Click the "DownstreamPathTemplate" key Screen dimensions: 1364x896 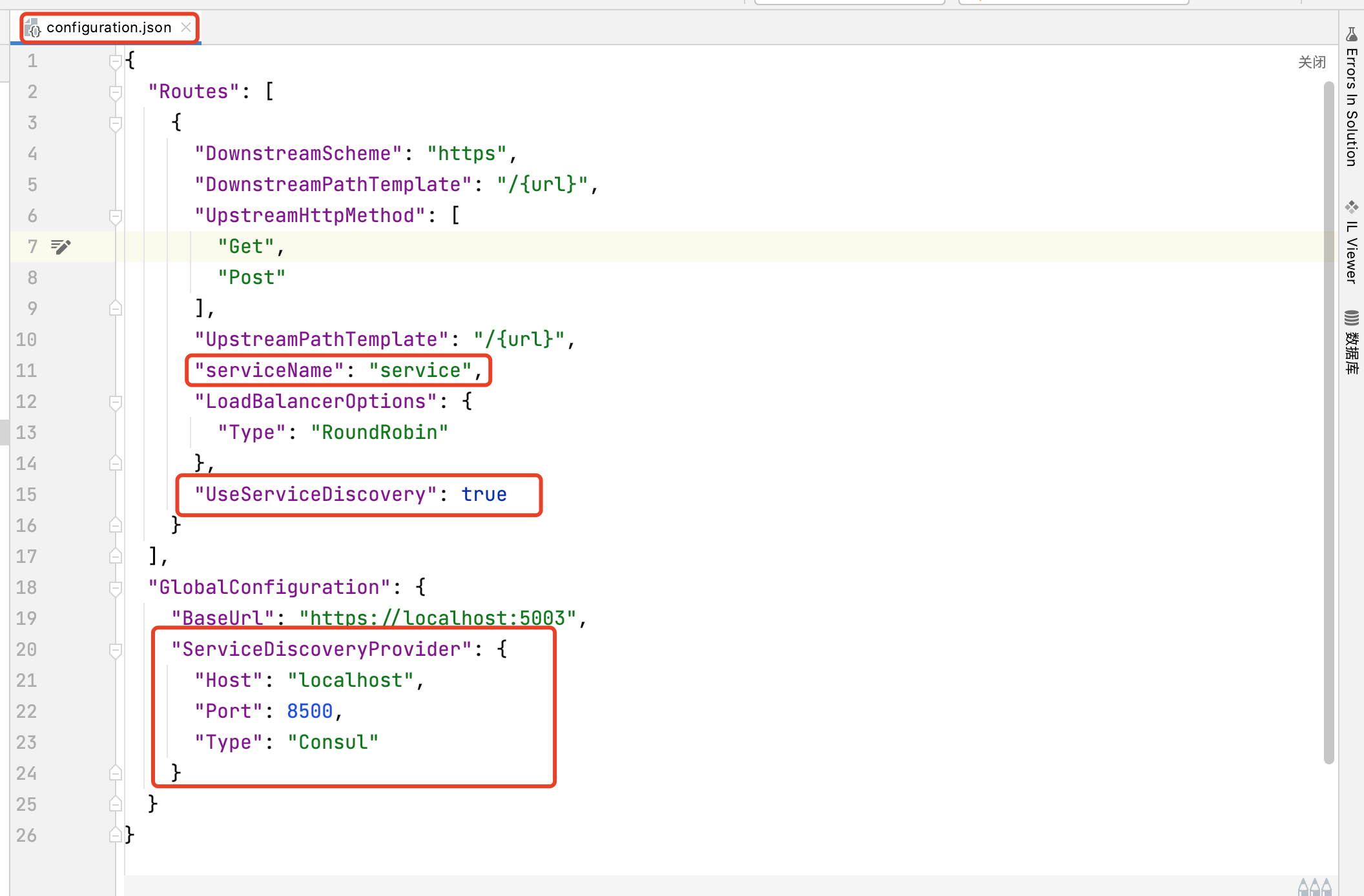coord(333,185)
